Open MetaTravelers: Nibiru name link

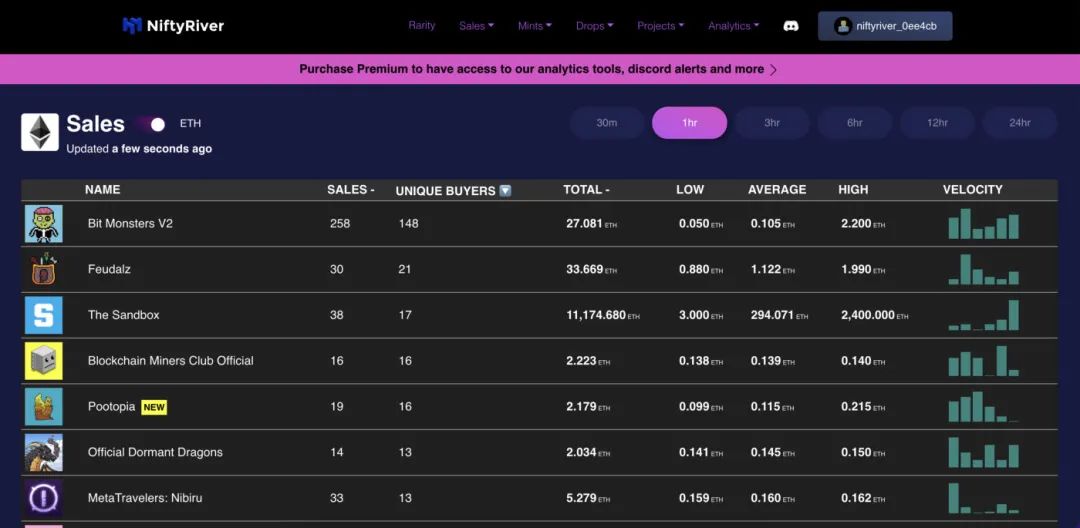145,498
